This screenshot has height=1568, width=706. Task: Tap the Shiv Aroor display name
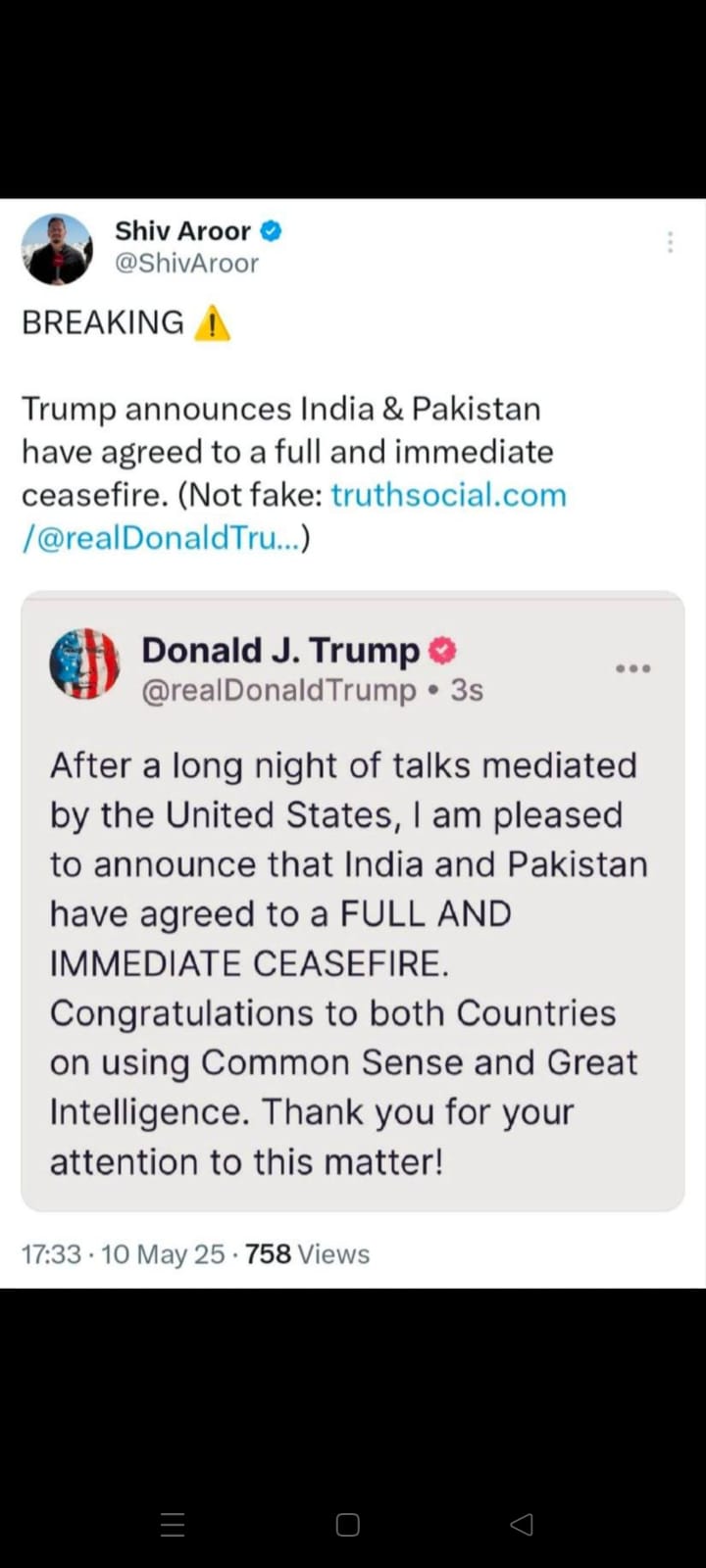182,231
